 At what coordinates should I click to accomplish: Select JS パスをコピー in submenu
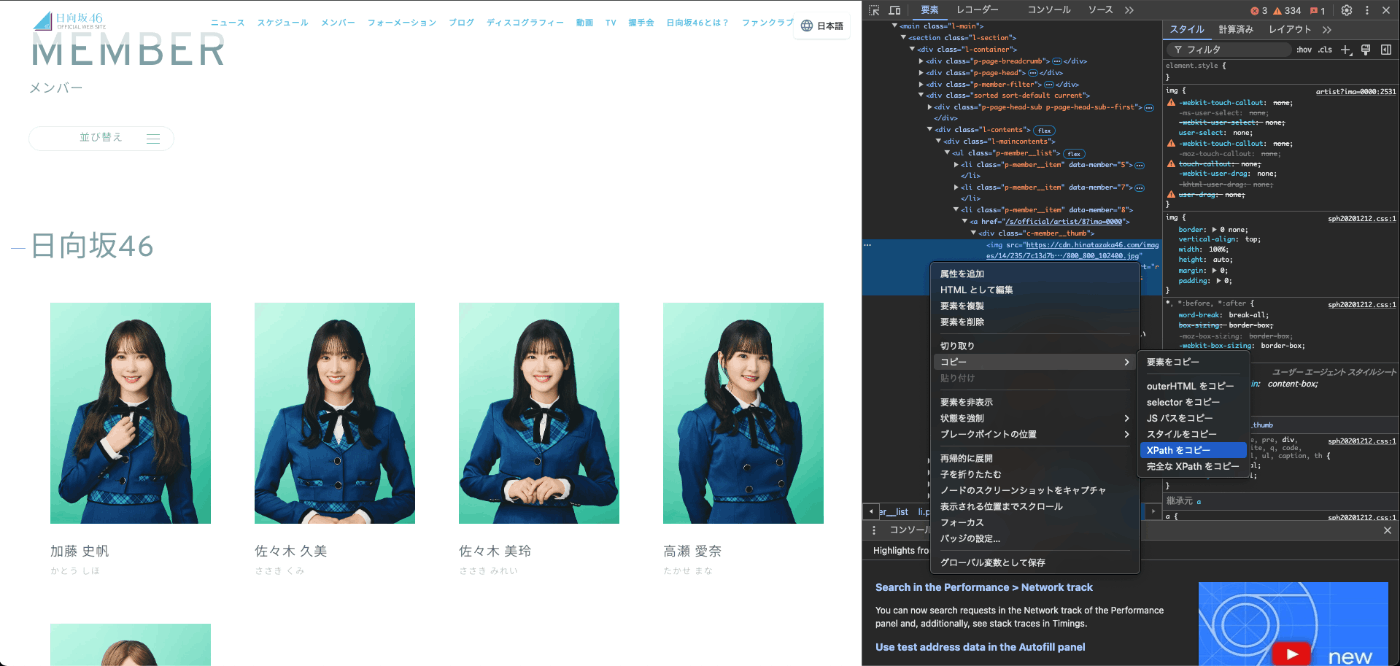(x=1193, y=418)
